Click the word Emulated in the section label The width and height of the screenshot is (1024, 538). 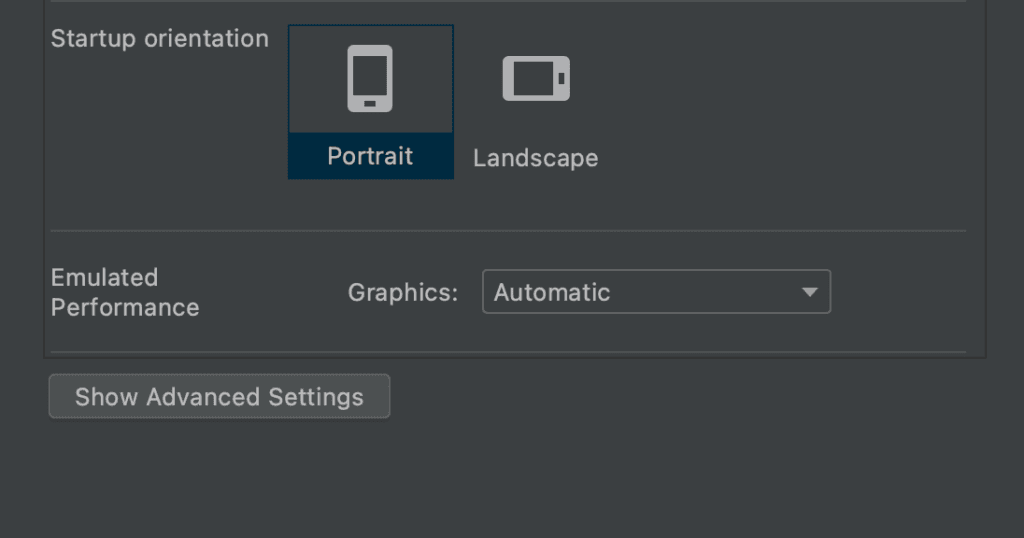pyautogui.click(x=104, y=277)
